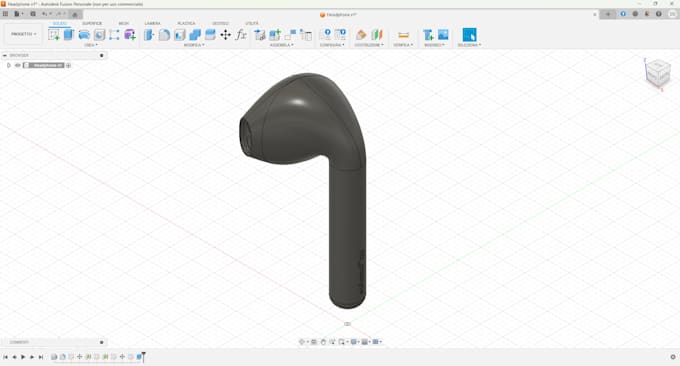The width and height of the screenshot is (680, 366).
Task: Select the Shell tool icon
Action: coord(180,35)
